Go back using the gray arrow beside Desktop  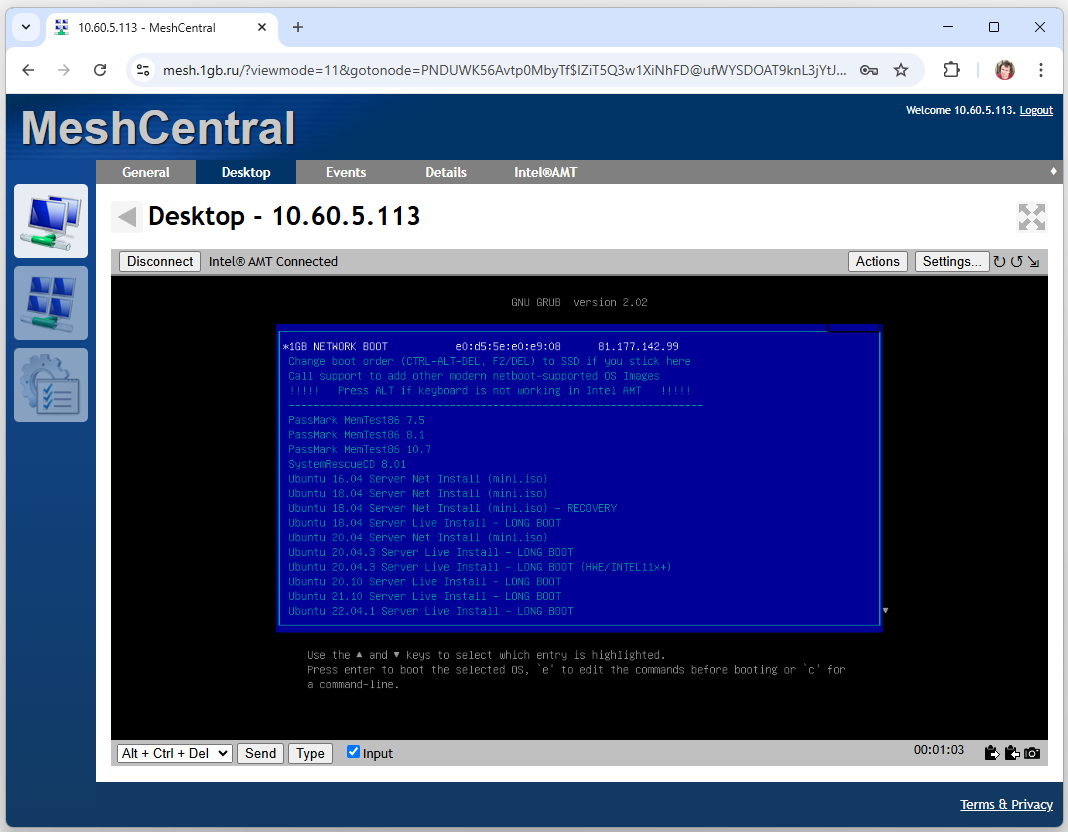click(126, 217)
